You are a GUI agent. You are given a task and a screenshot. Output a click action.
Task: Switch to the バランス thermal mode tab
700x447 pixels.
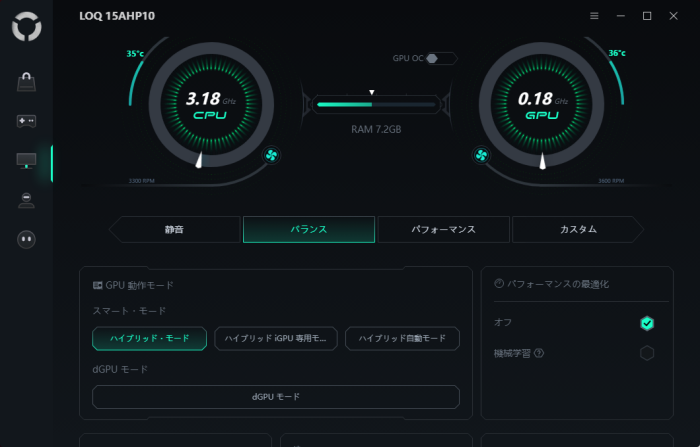coord(309,230)
